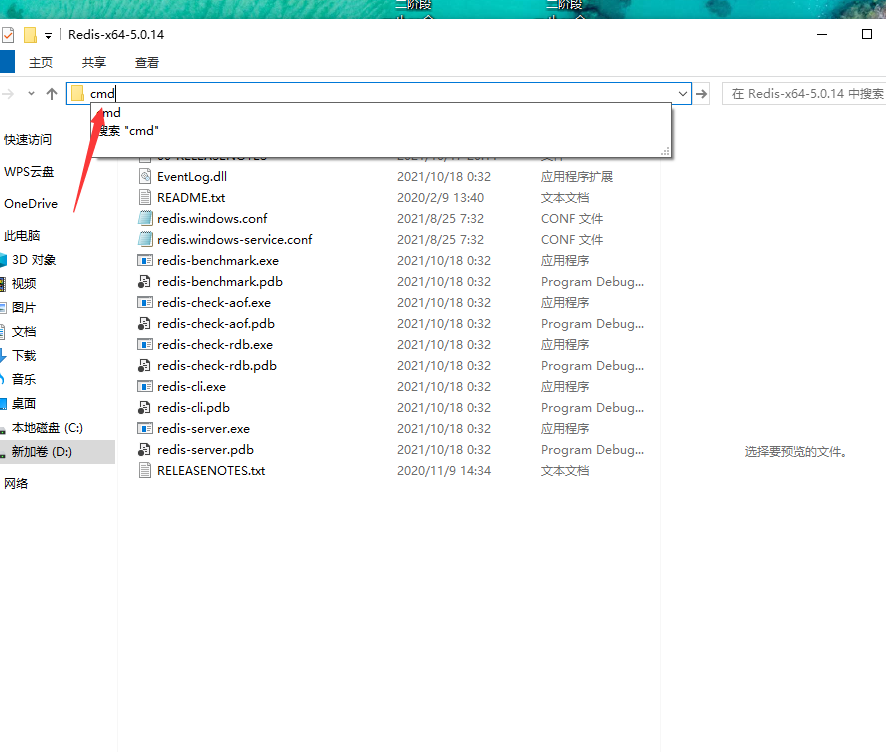Select 此电脑 in navigation pane
Image resolution: width=886 pixels, height=752 pixels.
pos(22,236)
